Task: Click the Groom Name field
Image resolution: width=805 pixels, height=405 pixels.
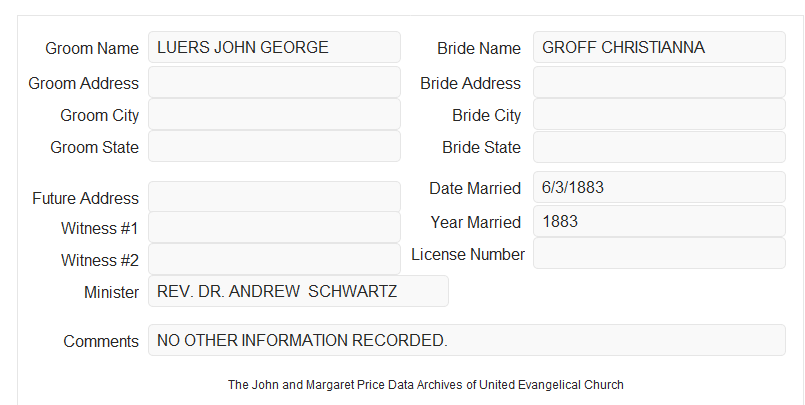Action: pyautogui.click(x=274, y=47)
